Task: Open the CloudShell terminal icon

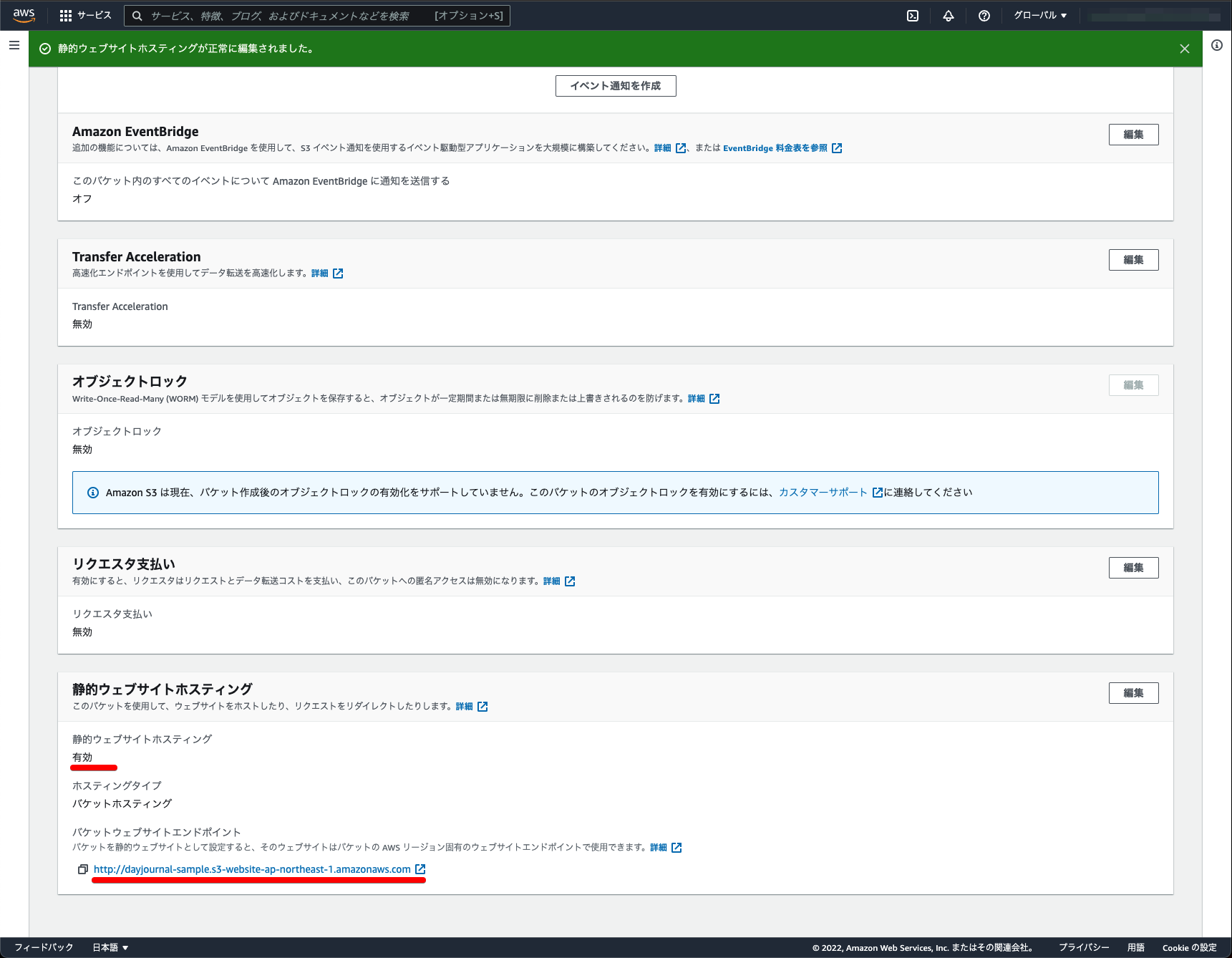Action: click(x=913, y=16)
